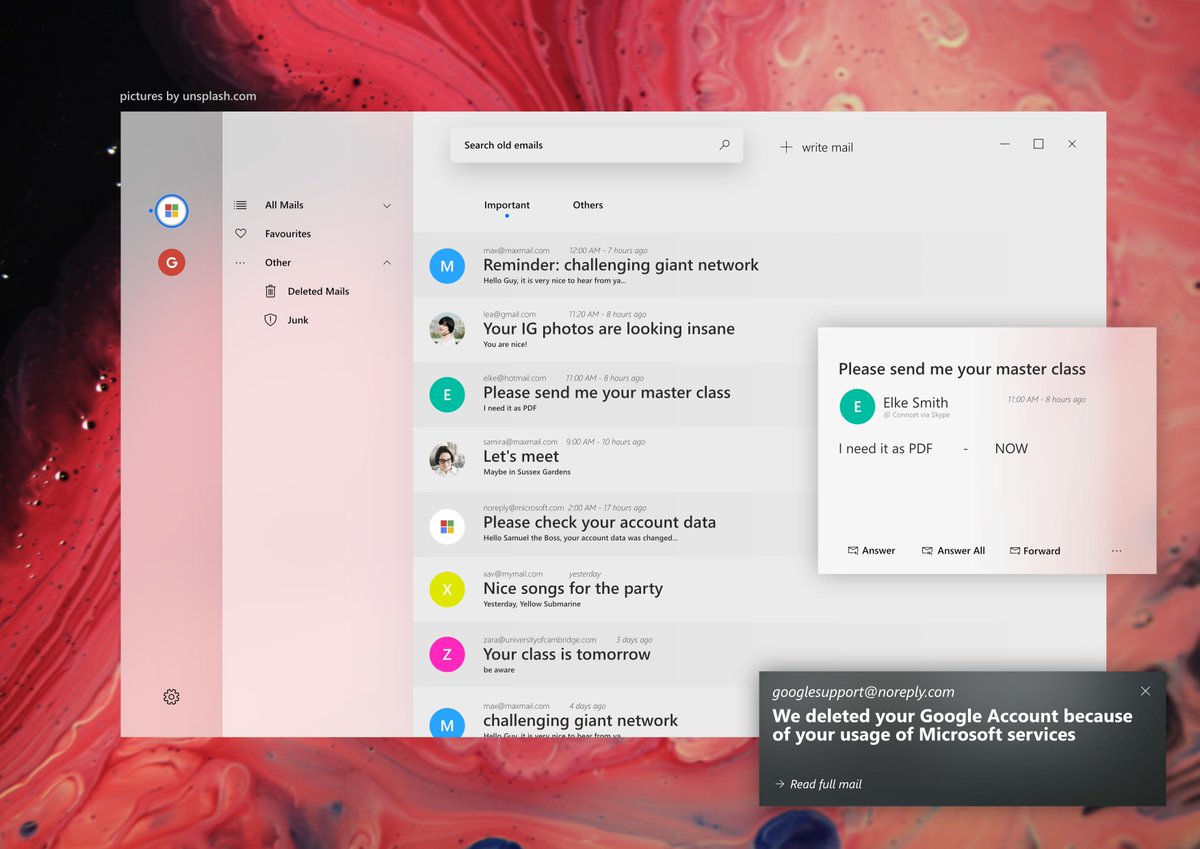Switch to the Important tab

coord(507,205)
